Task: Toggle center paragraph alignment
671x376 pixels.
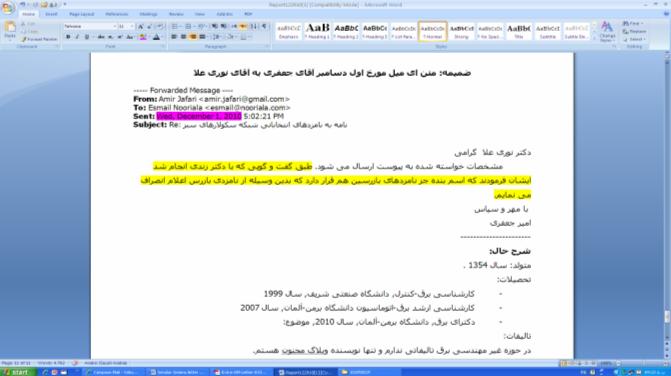Action: click(184, 37)
